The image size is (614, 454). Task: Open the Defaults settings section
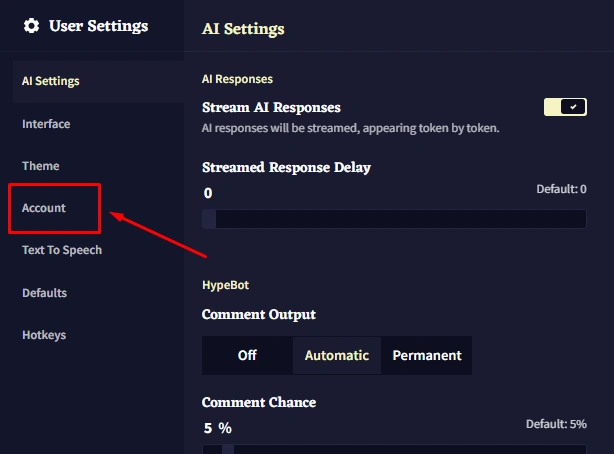pyautogui.click(x=45, y=293)
